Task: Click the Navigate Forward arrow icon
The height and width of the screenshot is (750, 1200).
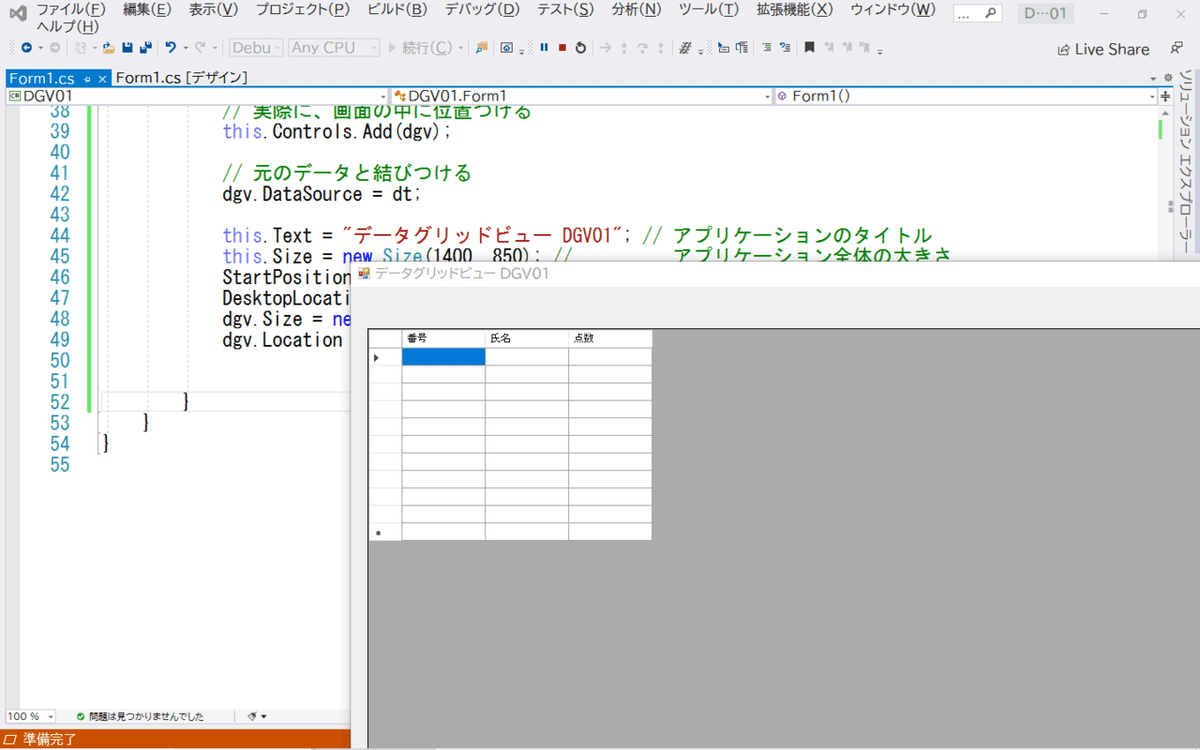Action: pyautogui.click(x=54, y=48)
